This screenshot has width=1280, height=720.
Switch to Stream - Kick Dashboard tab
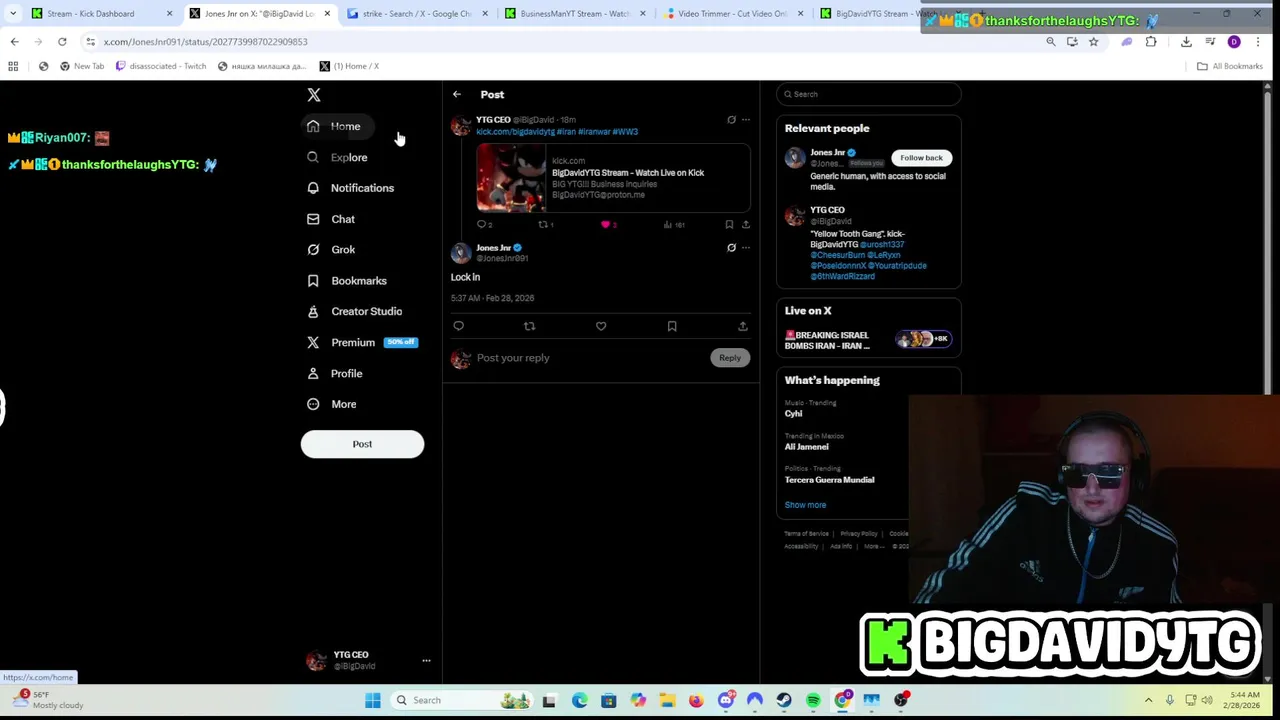click(x=100, y=14)
